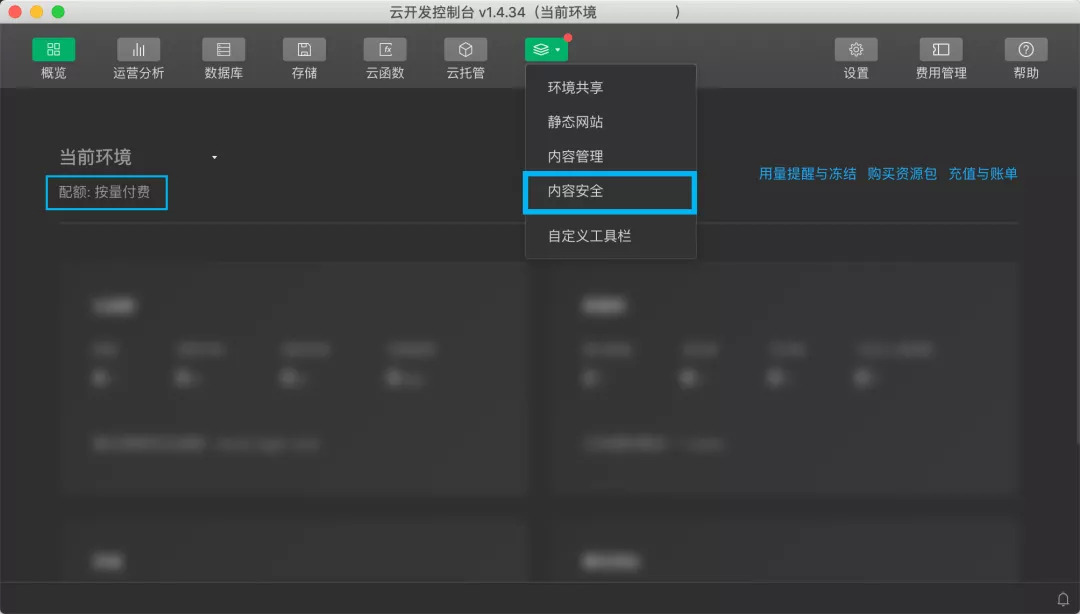Image resolution: width=1080 pixels, height=614 pixels.
Task: Click the yellow macOS minimize button
Action: click(37, 12)
